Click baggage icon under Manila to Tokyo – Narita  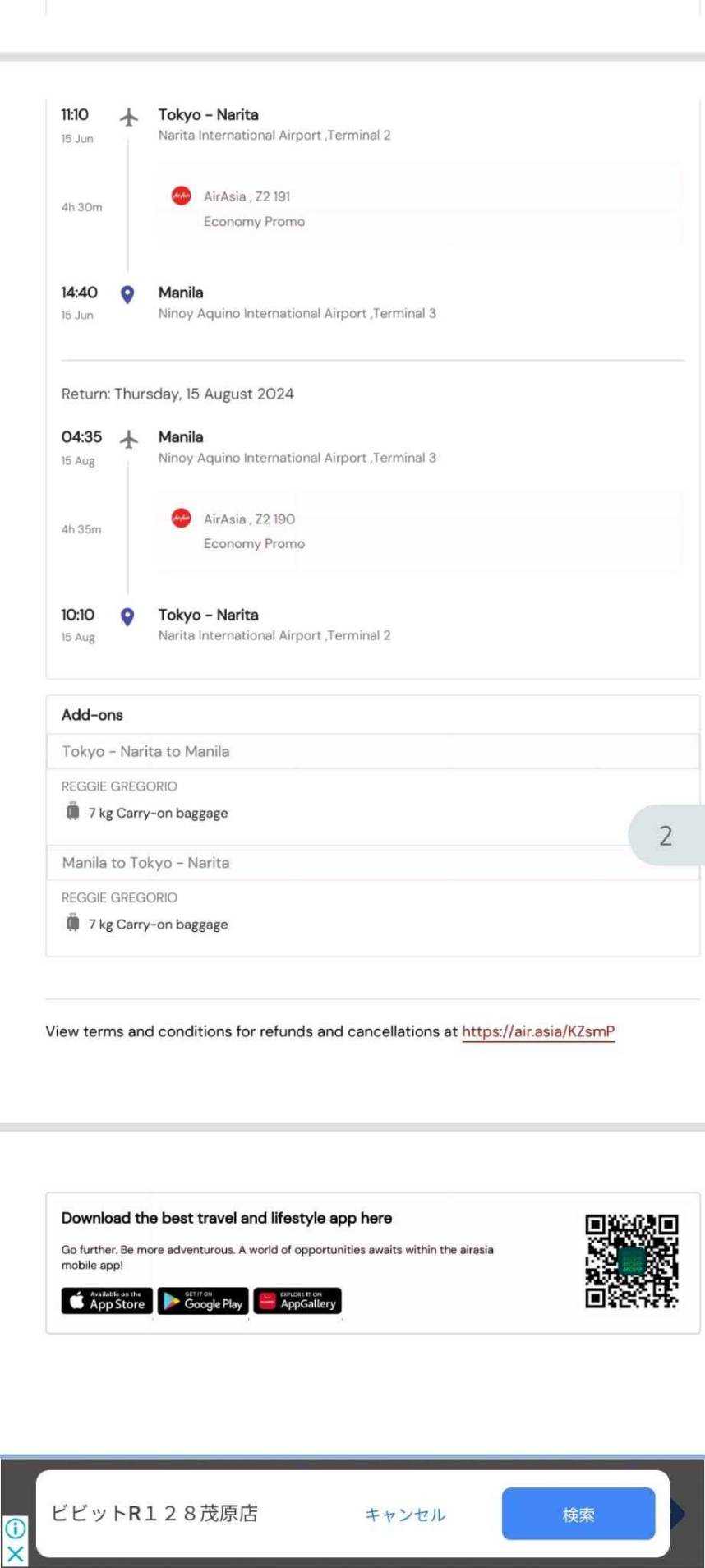73,923
